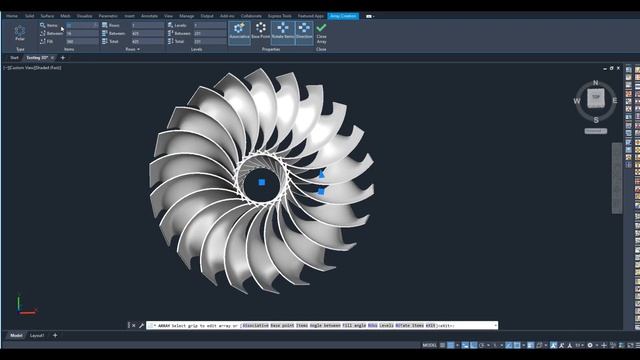Toggle MODEL space button in status bar
Screen dimensions: 640x360
[x=429, y=345]
